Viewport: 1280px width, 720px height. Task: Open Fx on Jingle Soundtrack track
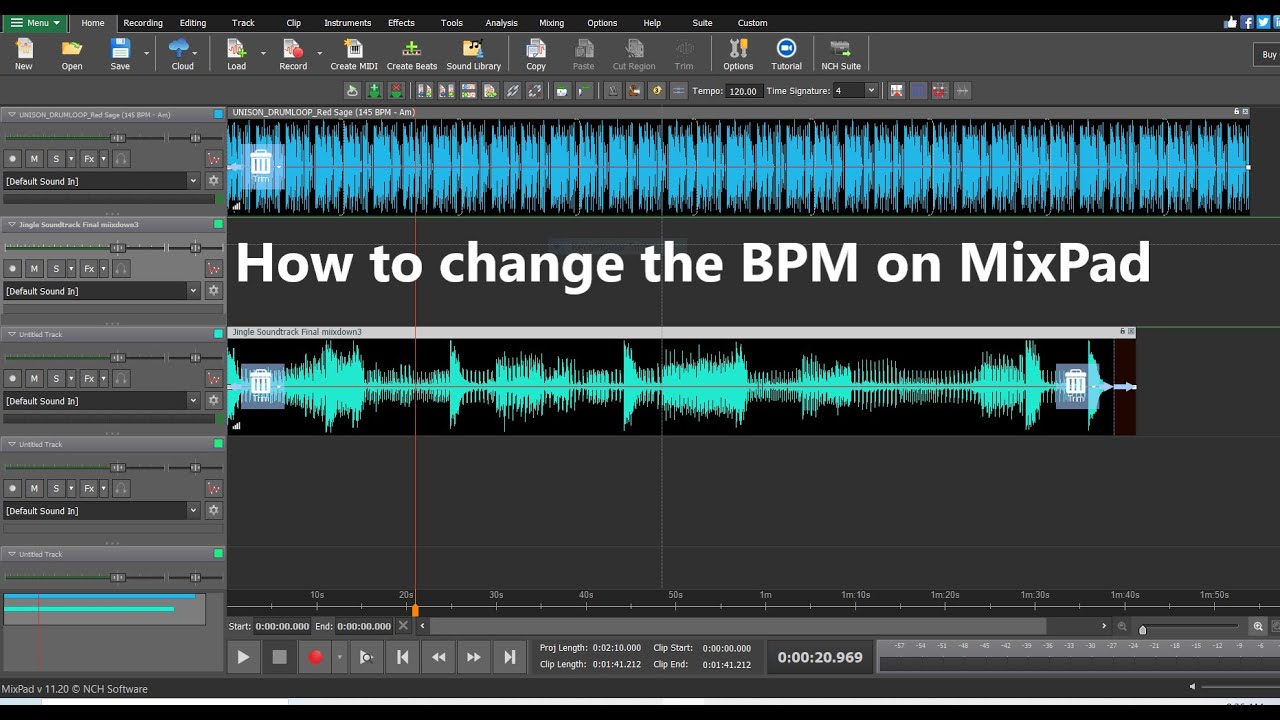click(x=88, y=269)
